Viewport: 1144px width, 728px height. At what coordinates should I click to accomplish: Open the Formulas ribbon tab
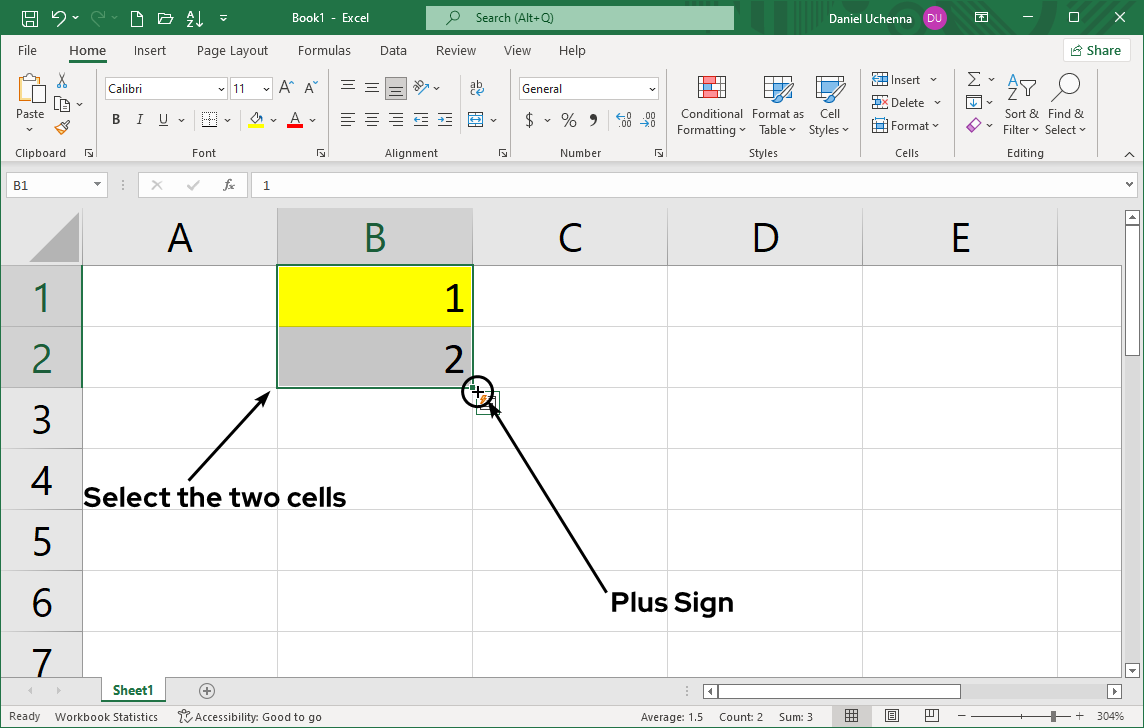click(324, 50)
